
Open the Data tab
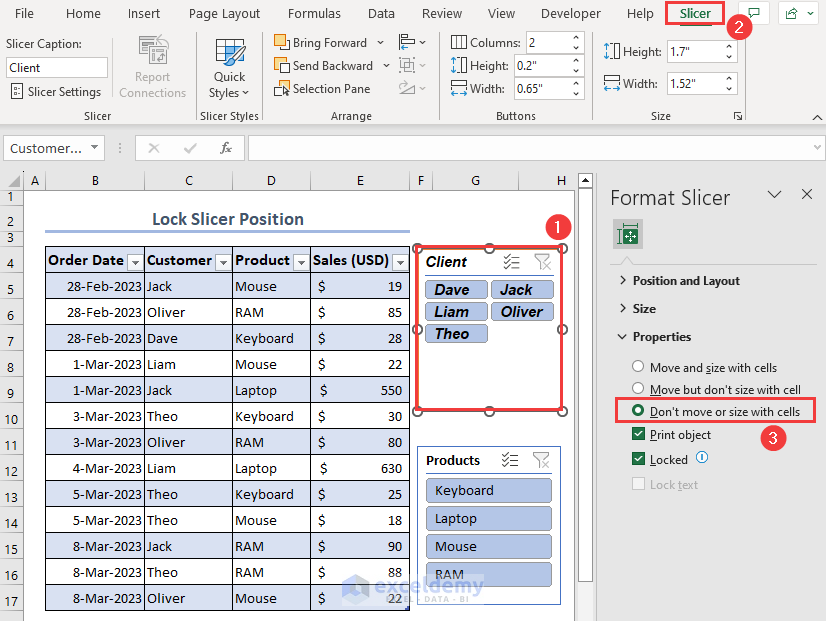pos(381,14)
